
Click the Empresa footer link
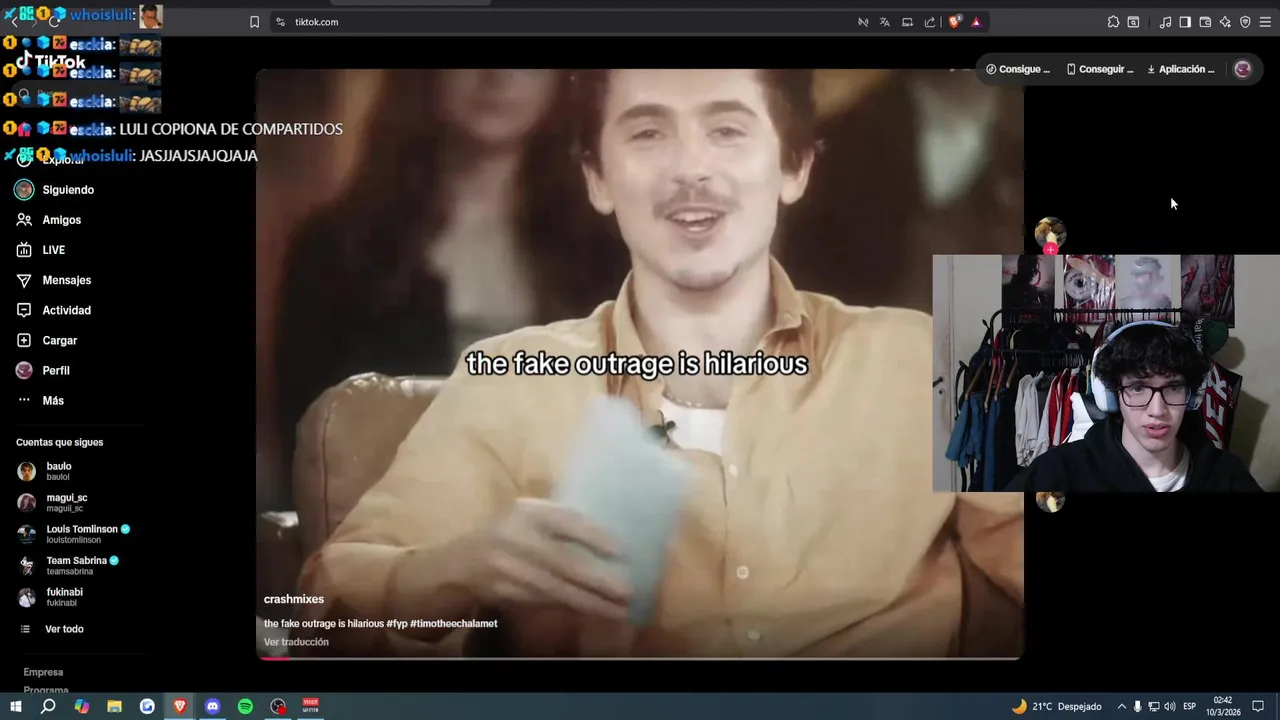coord(43,672)
